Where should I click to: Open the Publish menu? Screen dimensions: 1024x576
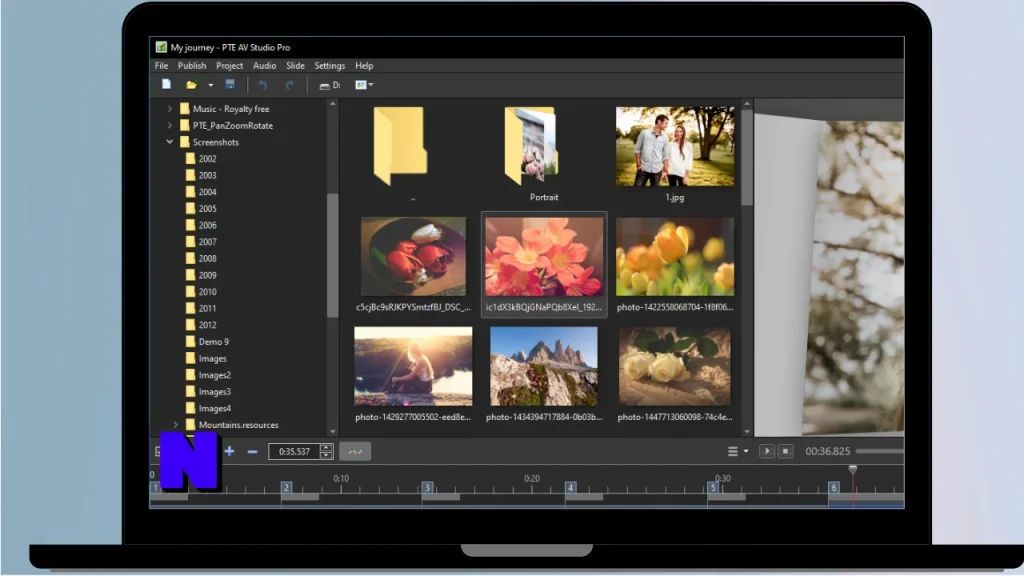192,65
